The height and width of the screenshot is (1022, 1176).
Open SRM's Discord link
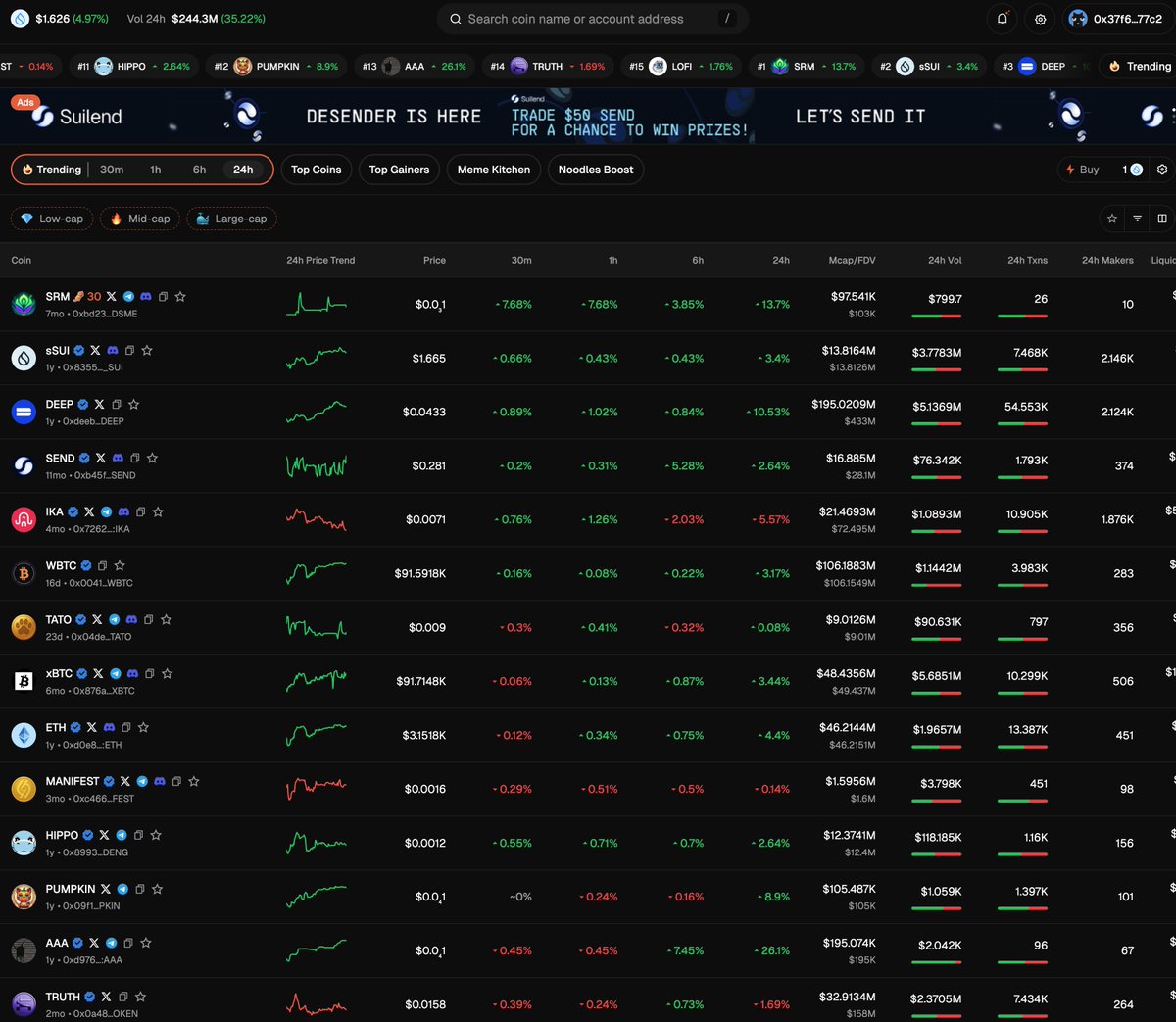point(146,296)
